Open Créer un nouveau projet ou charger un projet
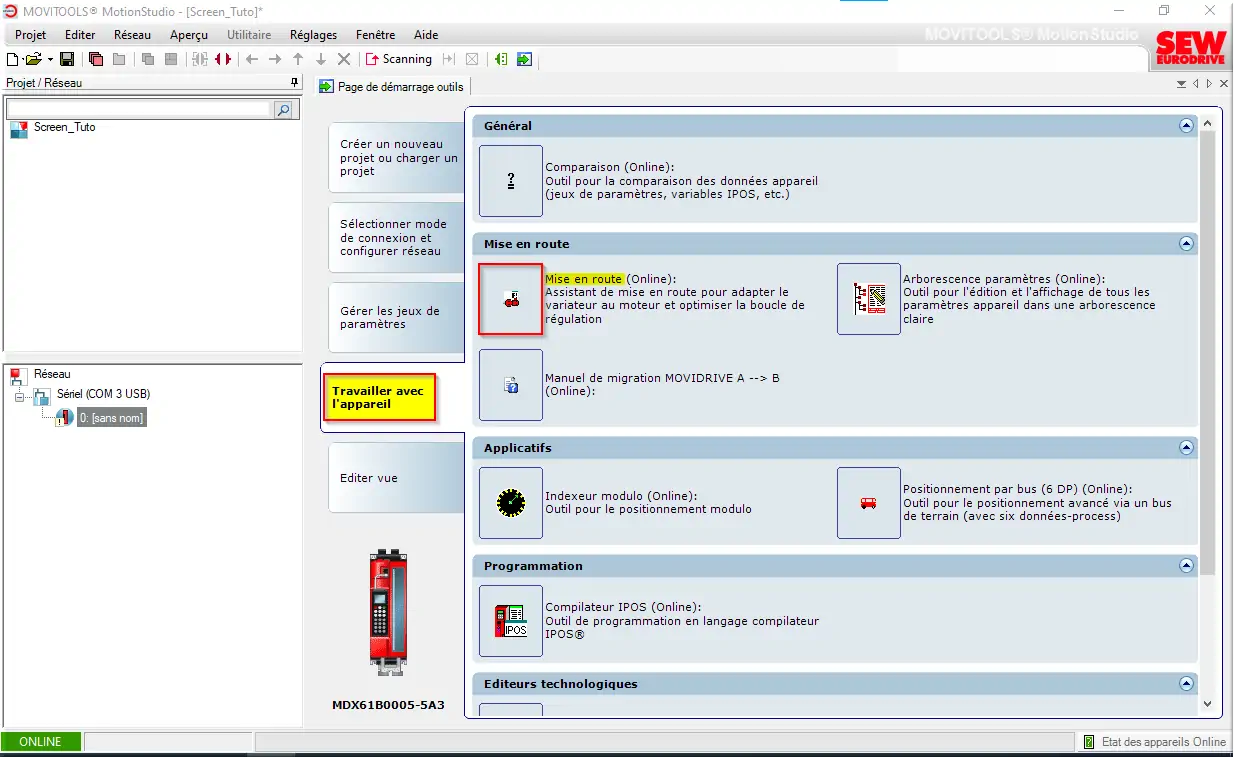This screenshot has height=757, width=1234. pyautogui.click(x=398, y=158)
